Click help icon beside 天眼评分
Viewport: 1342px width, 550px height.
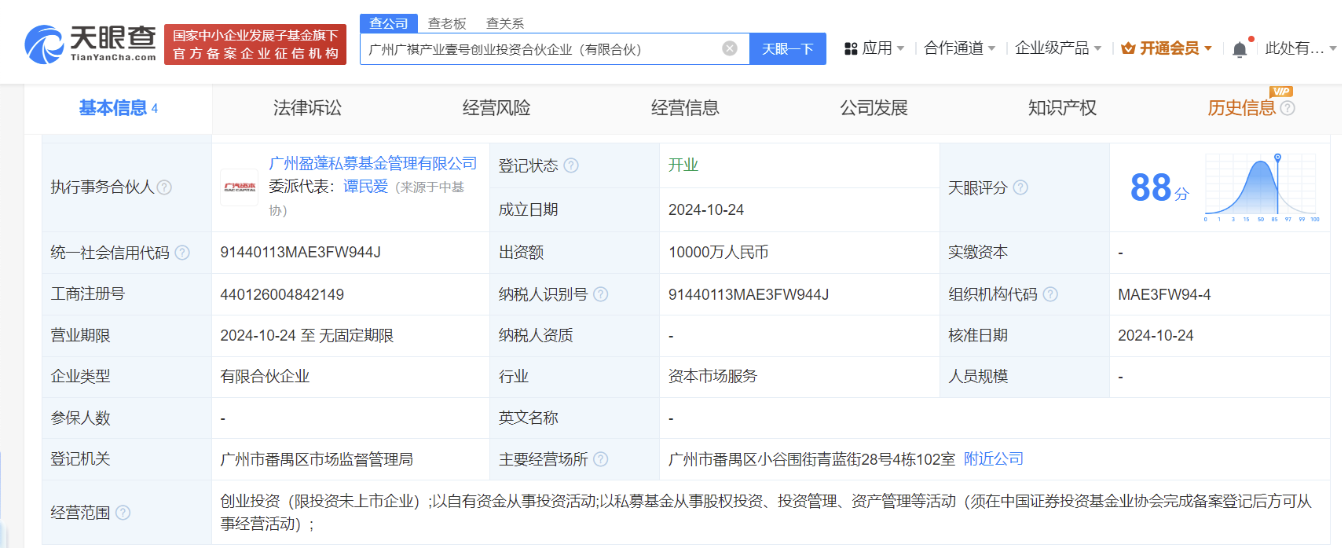1020,187
